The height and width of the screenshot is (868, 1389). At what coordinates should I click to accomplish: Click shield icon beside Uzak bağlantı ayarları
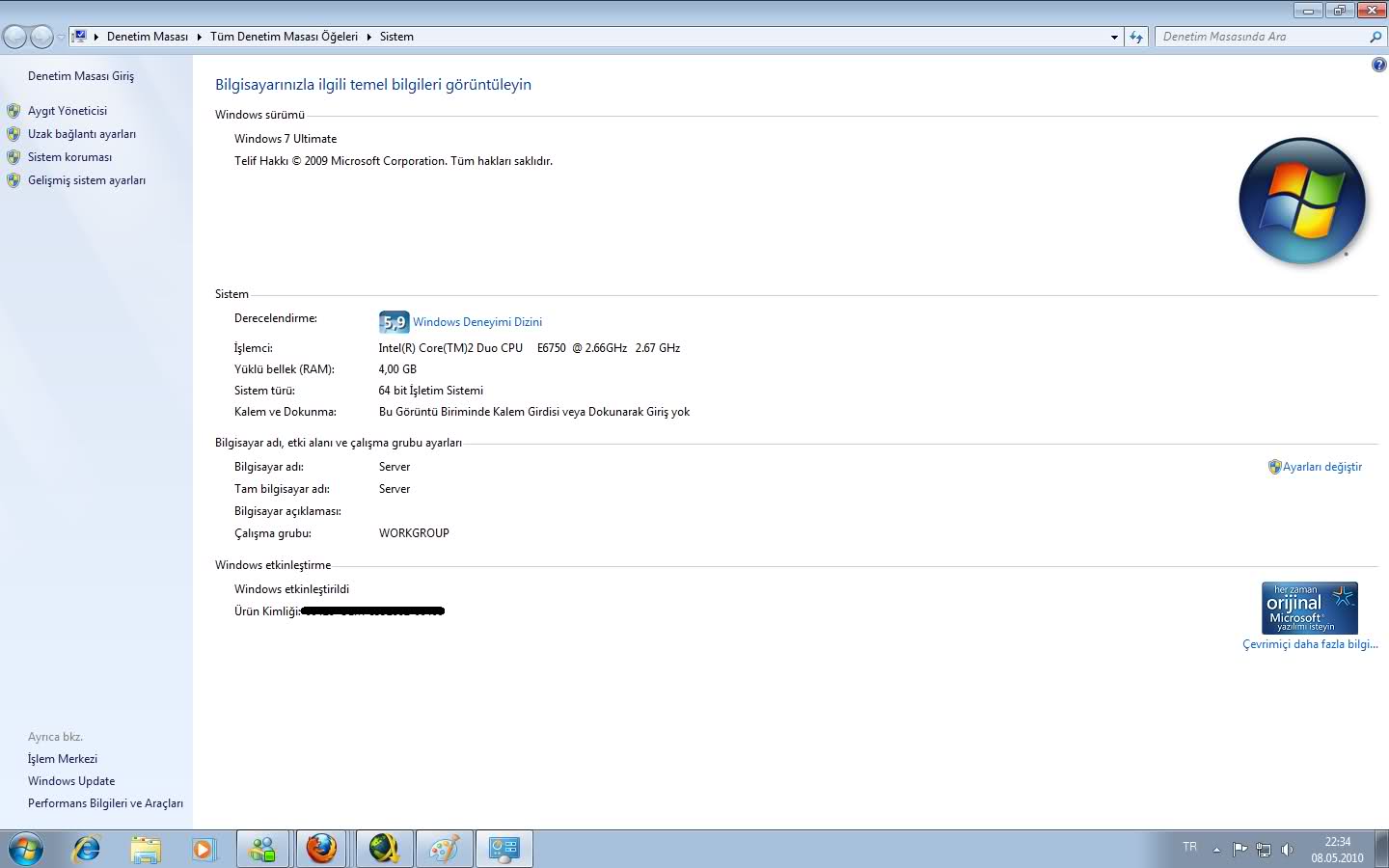(14, 134)
